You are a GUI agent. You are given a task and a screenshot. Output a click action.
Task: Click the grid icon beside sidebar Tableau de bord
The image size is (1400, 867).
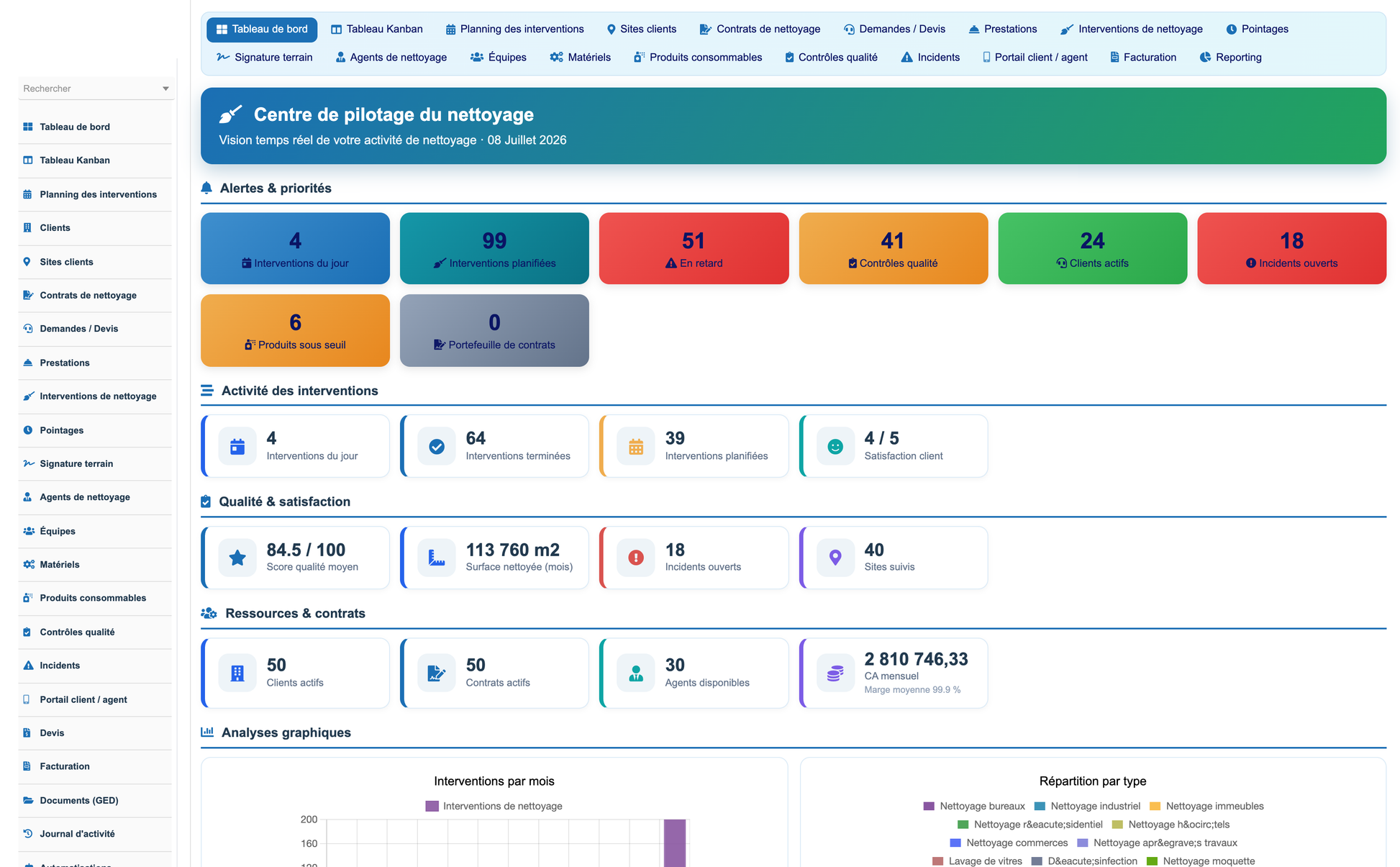click(x=28, y=127)
